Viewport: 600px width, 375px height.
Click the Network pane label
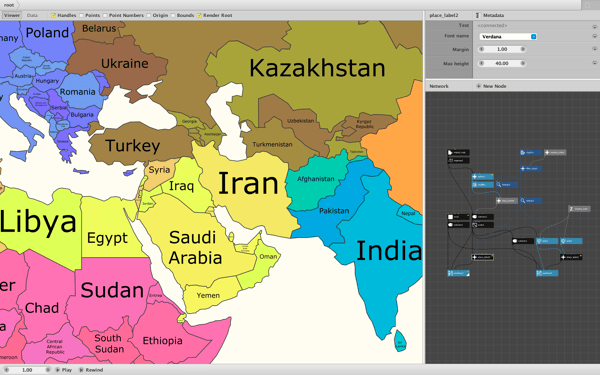click(439, 86)
